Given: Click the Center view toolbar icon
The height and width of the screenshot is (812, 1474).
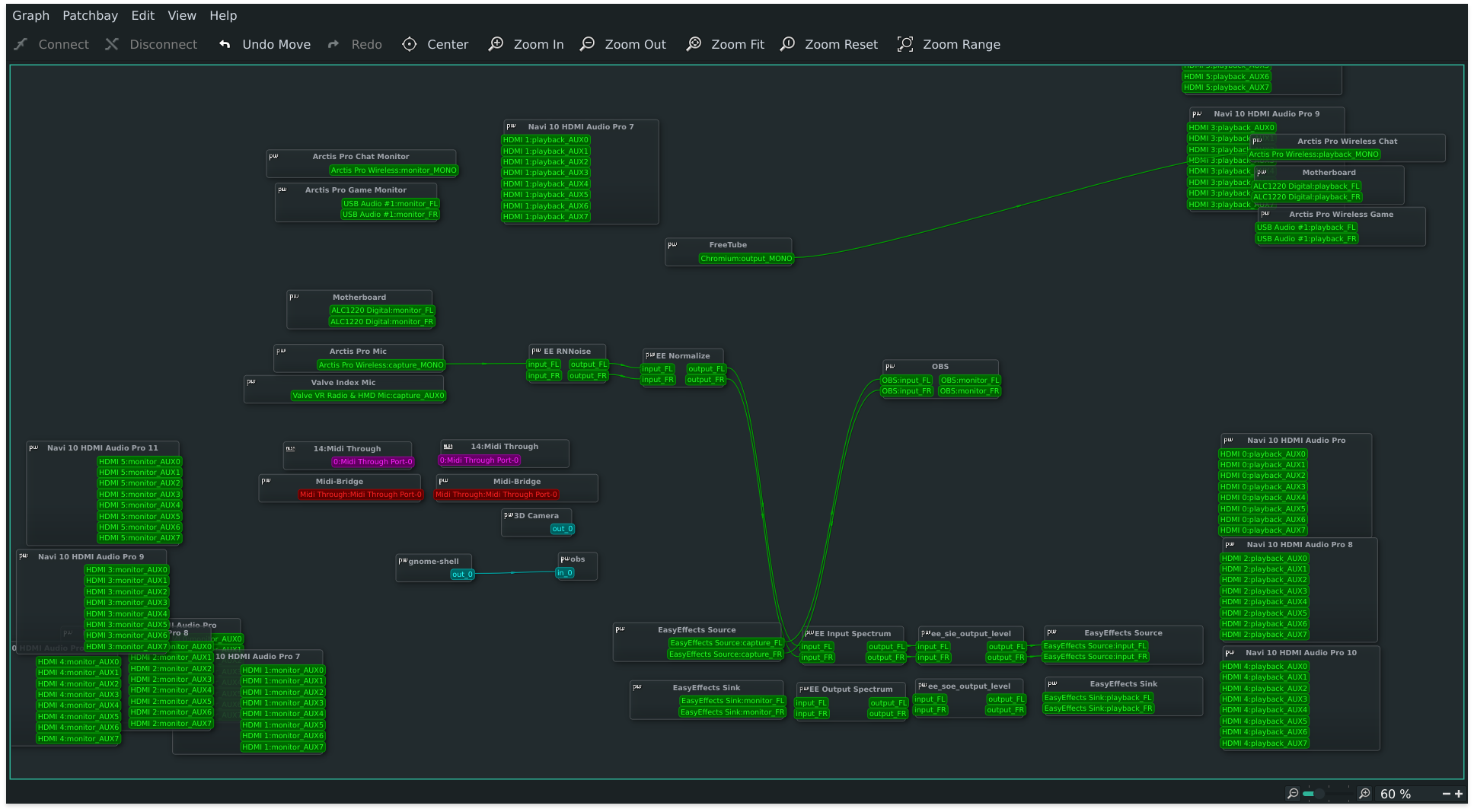Looking at the screenshot, I should coord(410,44).
